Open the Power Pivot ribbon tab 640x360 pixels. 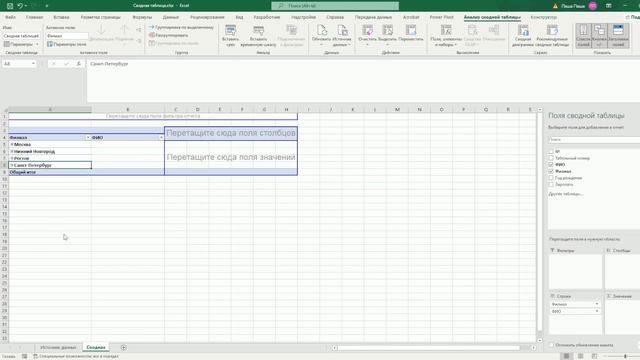coord(442,17)
